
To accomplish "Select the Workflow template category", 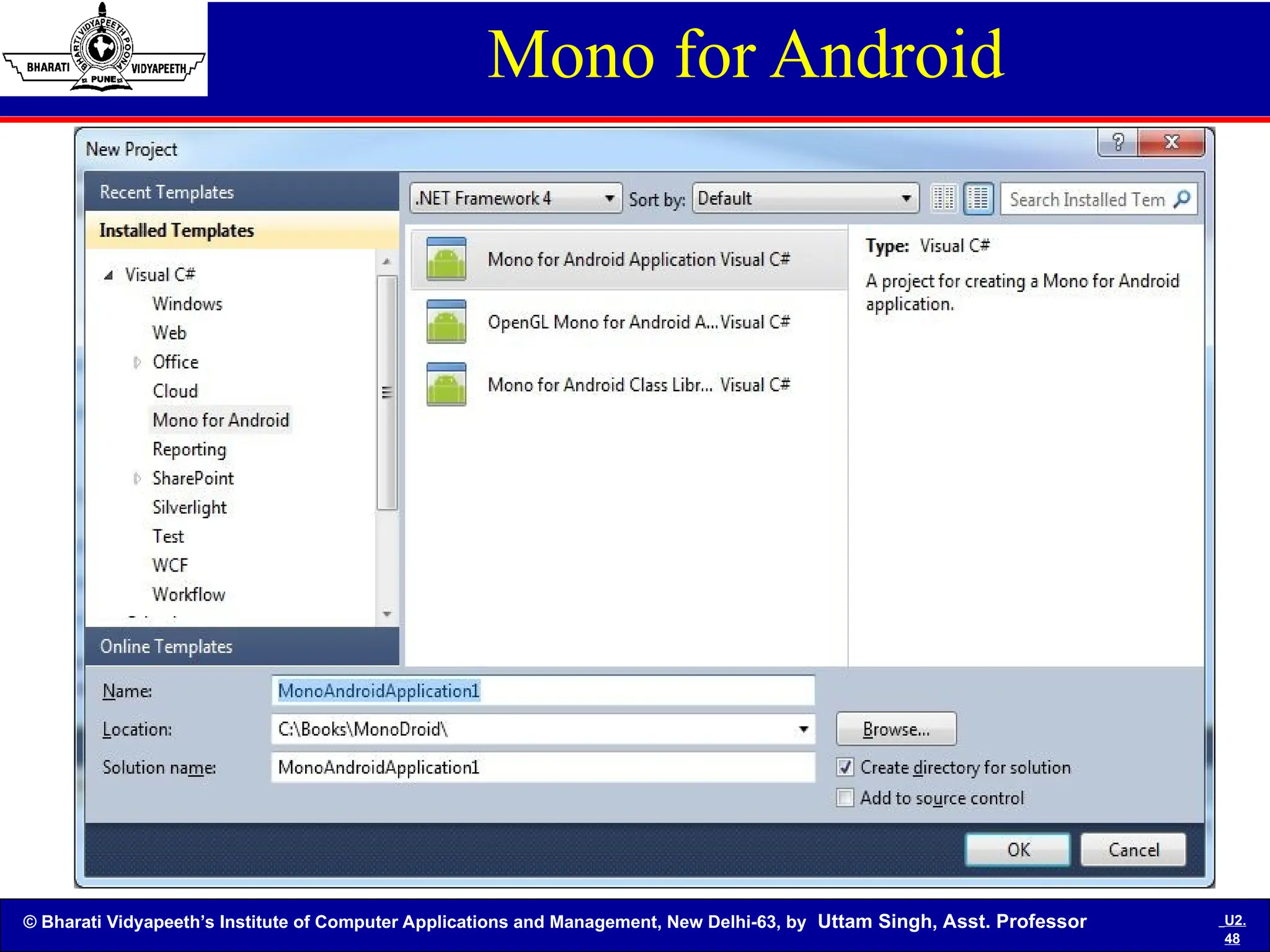I will click(189, 595).
